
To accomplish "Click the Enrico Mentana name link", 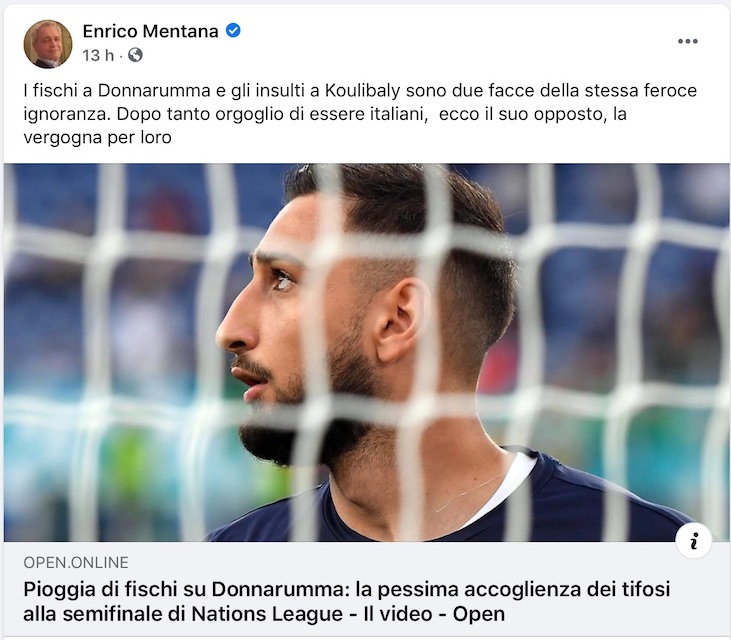I will [x=150, y=31].
